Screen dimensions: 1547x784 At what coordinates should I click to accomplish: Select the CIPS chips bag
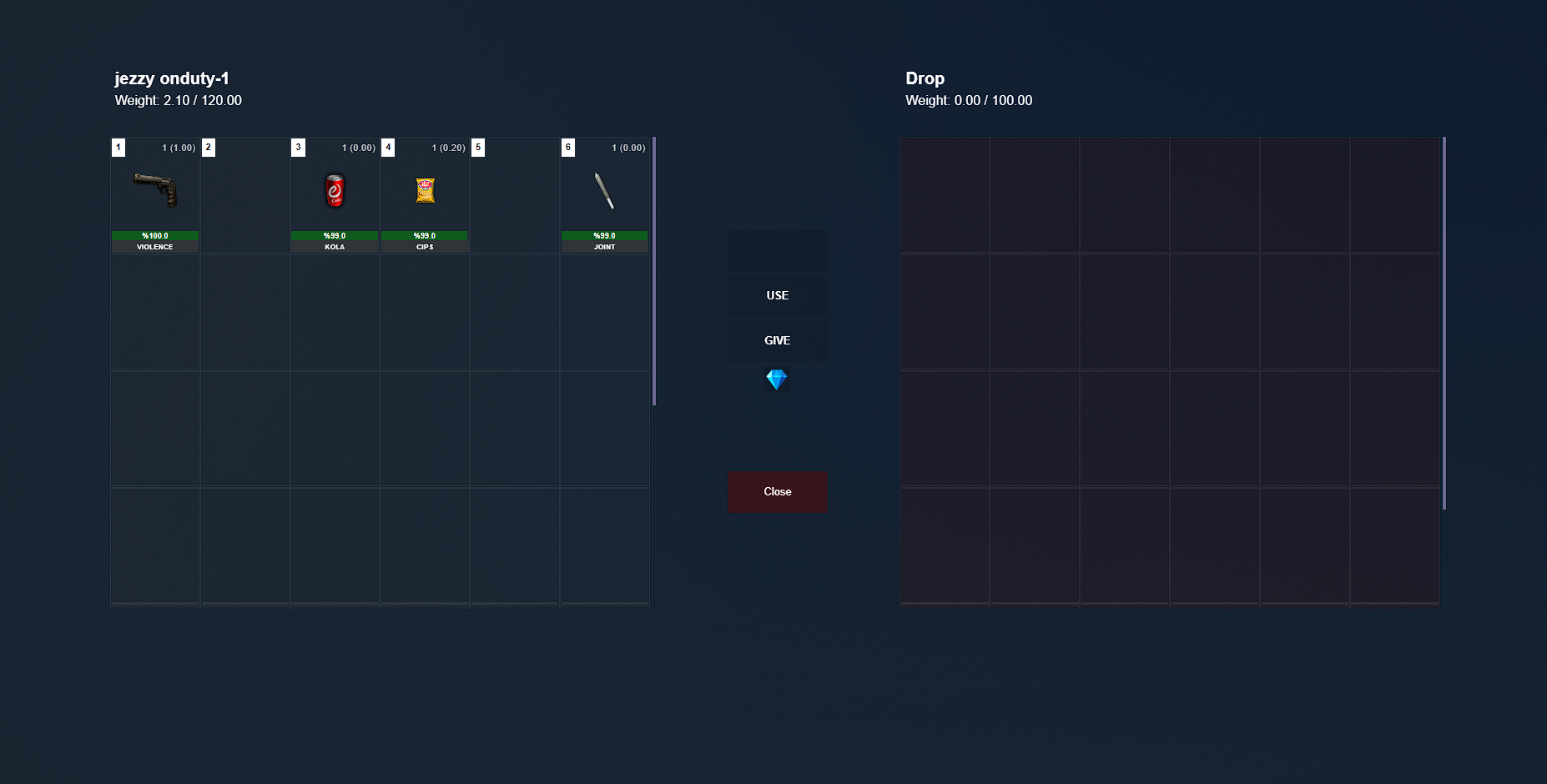pyautogui.click(x=425, y=196)
